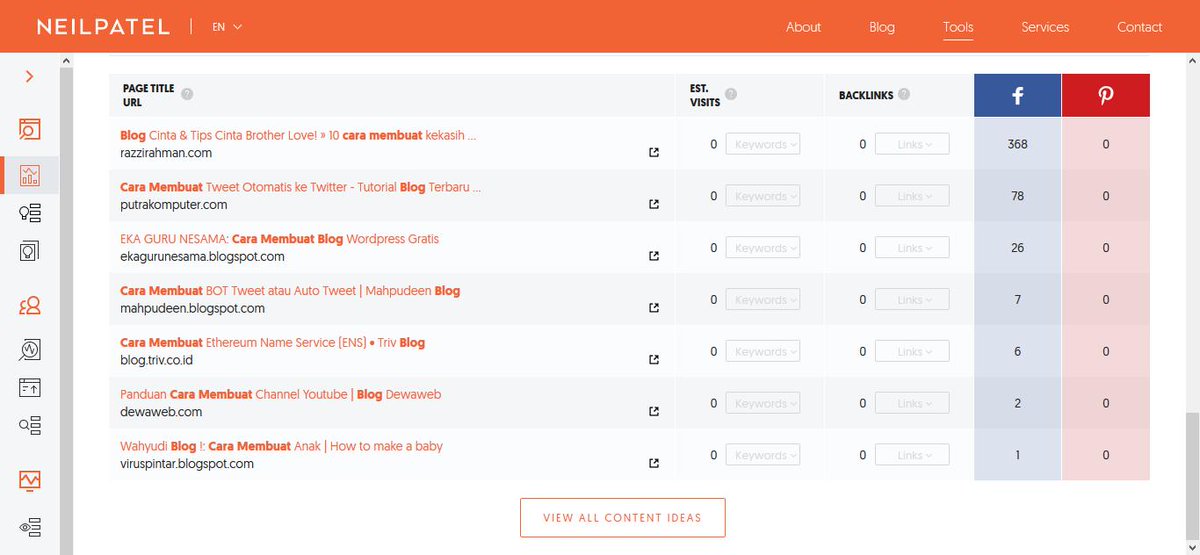Image resolution: width=1200 pixels, height=555 pixels.
Task: Open external link for mahpudeen.blogspot.com
Action: point(654,308)
